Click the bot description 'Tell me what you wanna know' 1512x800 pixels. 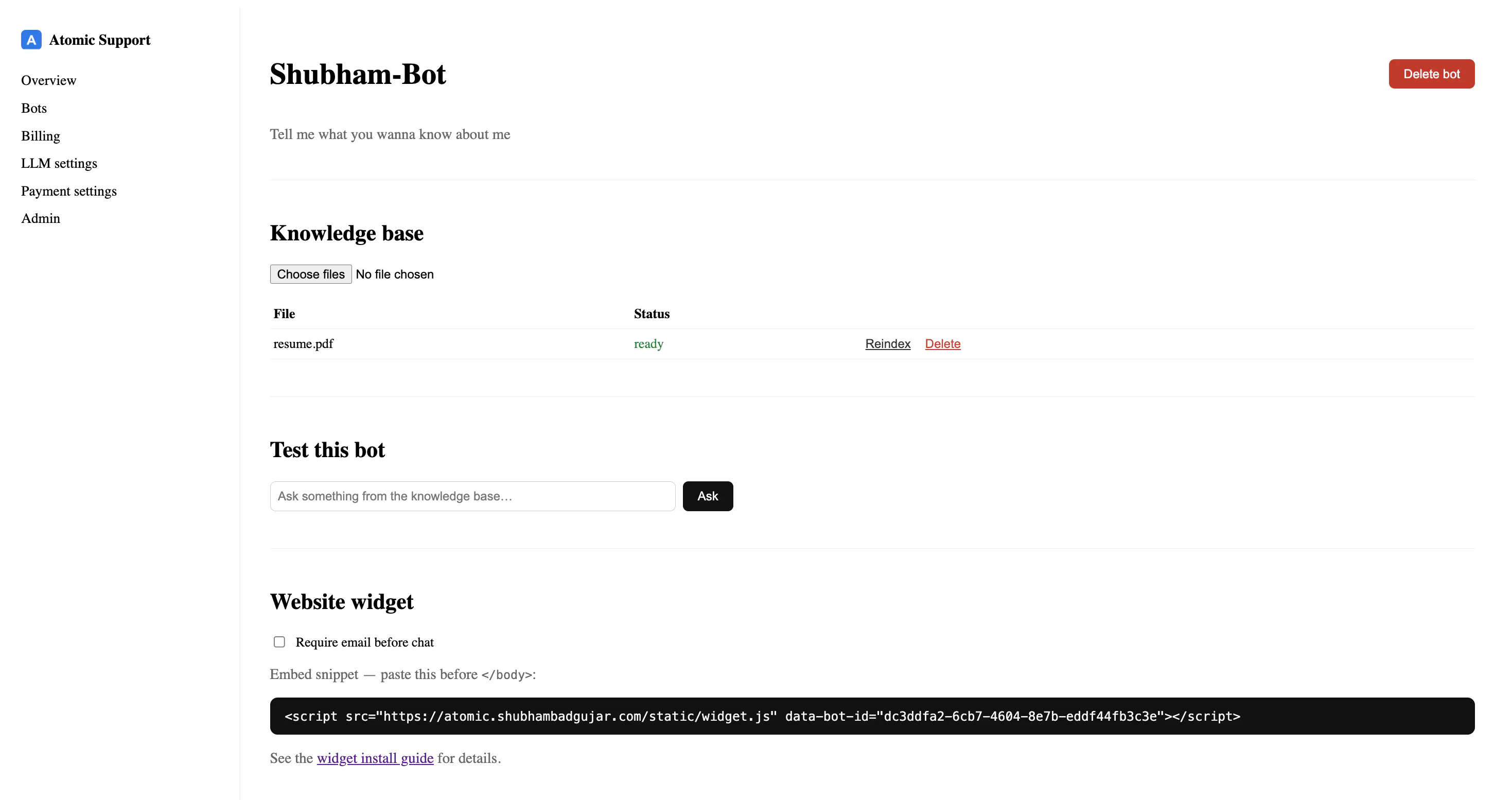[x=390, y=134]
